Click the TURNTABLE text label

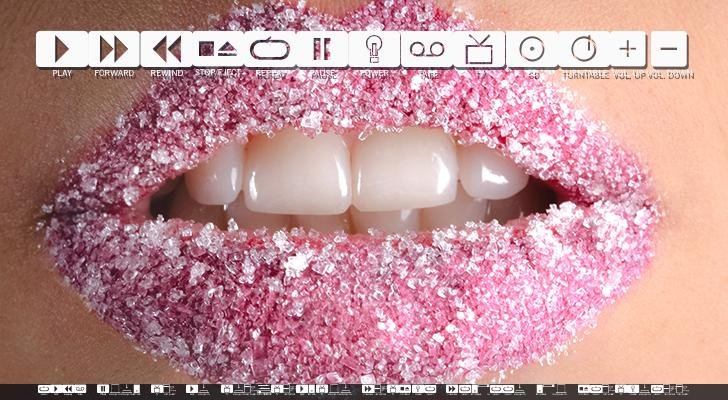(585, 75)
